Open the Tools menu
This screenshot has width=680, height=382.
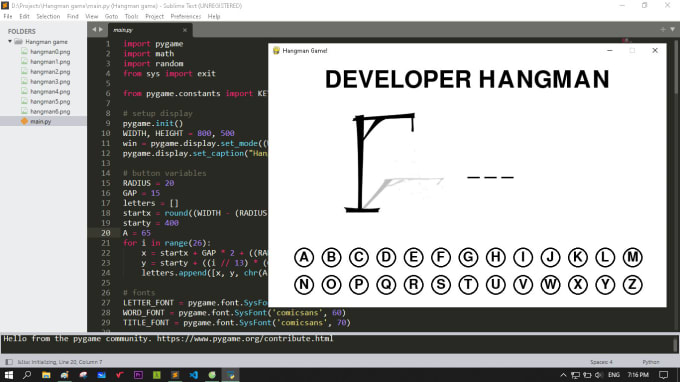coord(131,16)
